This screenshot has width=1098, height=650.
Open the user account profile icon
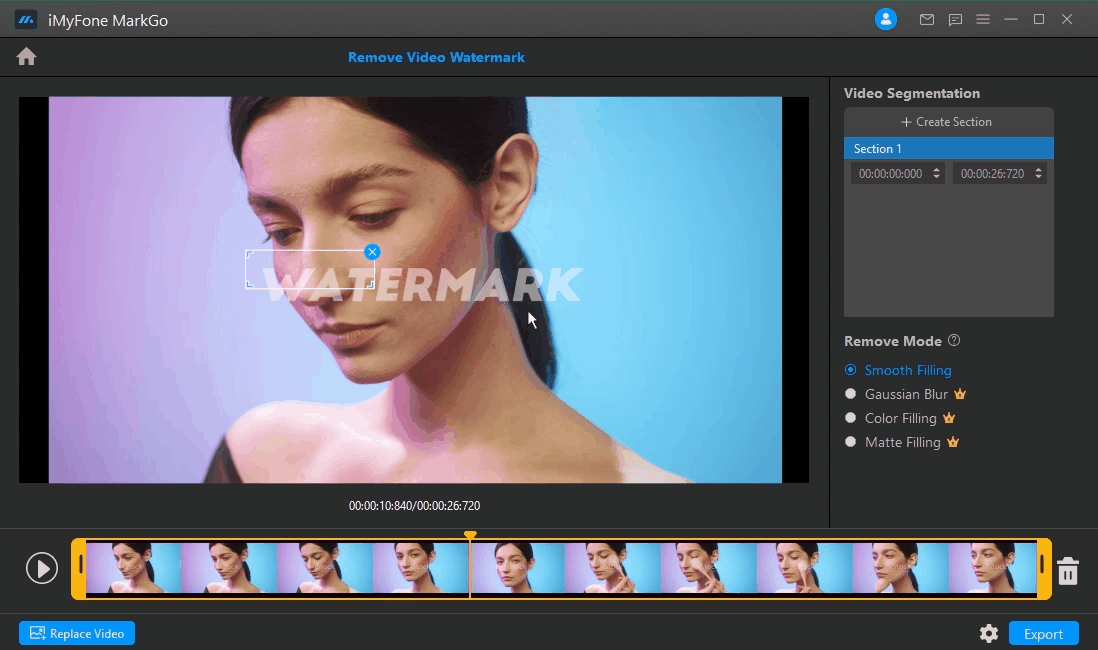[x=885, y=20]
